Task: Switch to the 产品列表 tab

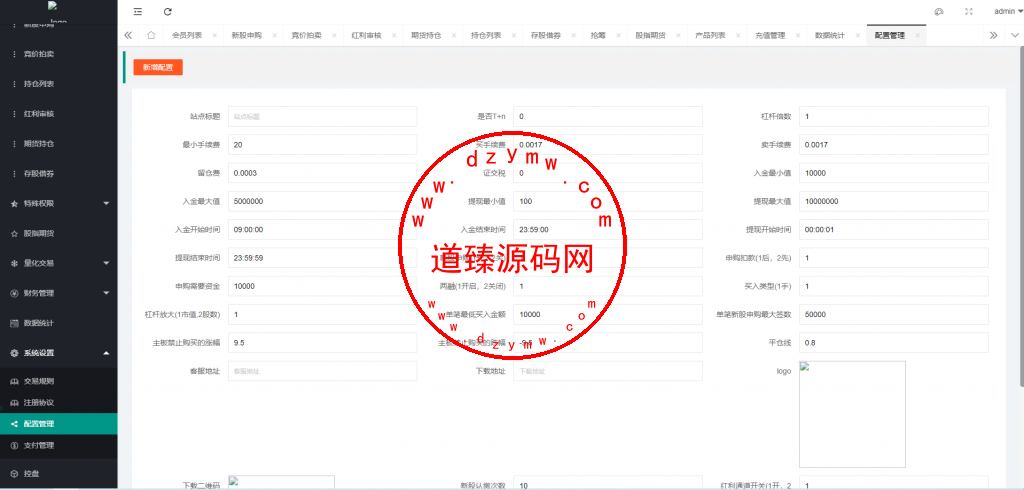Action: tap(711, 36)
